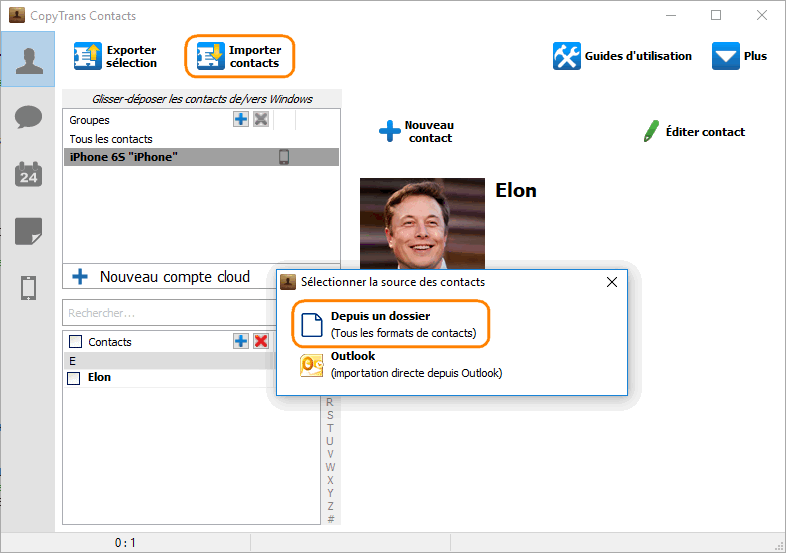Click Exporter sélection button
This screenshot has width=786, height=553.
tap(116, 56)
